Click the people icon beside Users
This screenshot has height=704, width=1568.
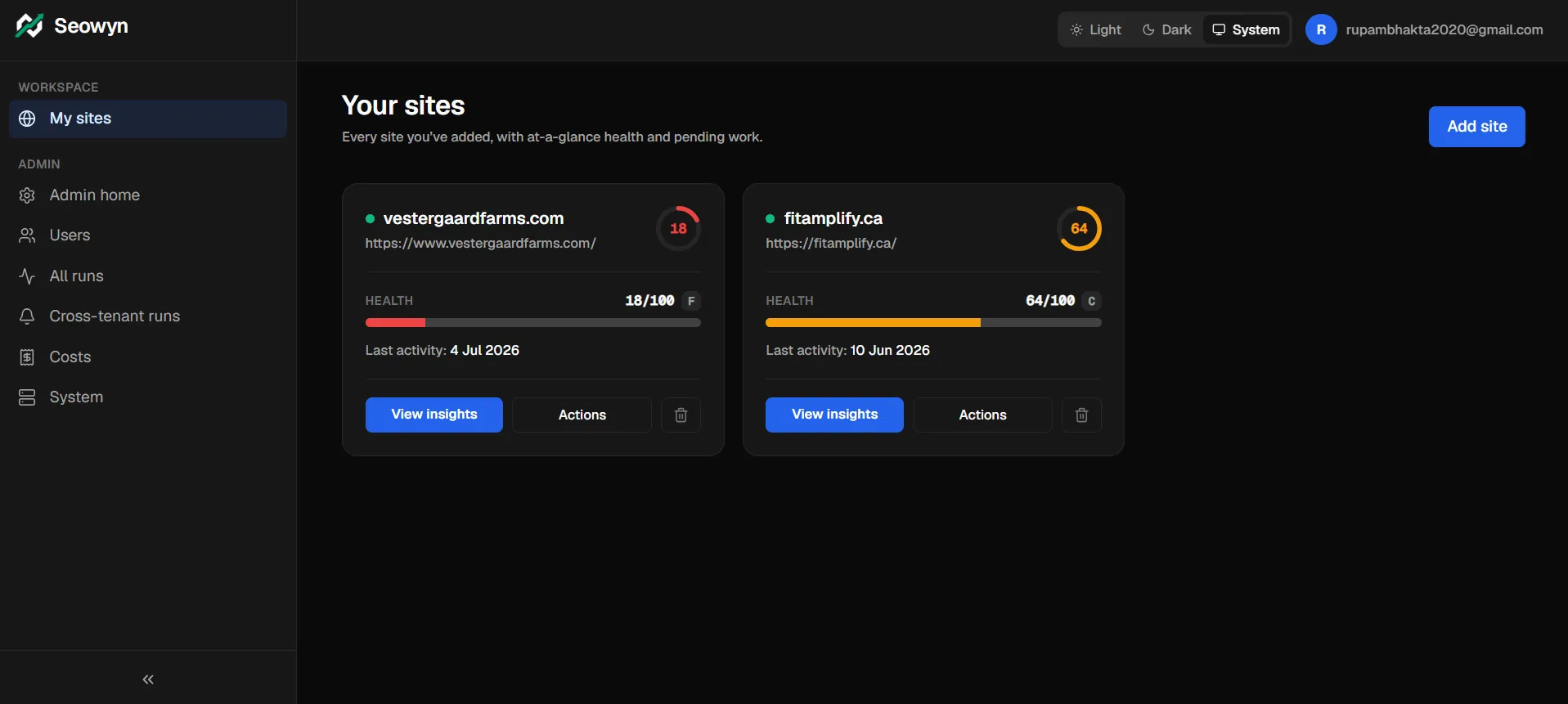tap(27, 235)
